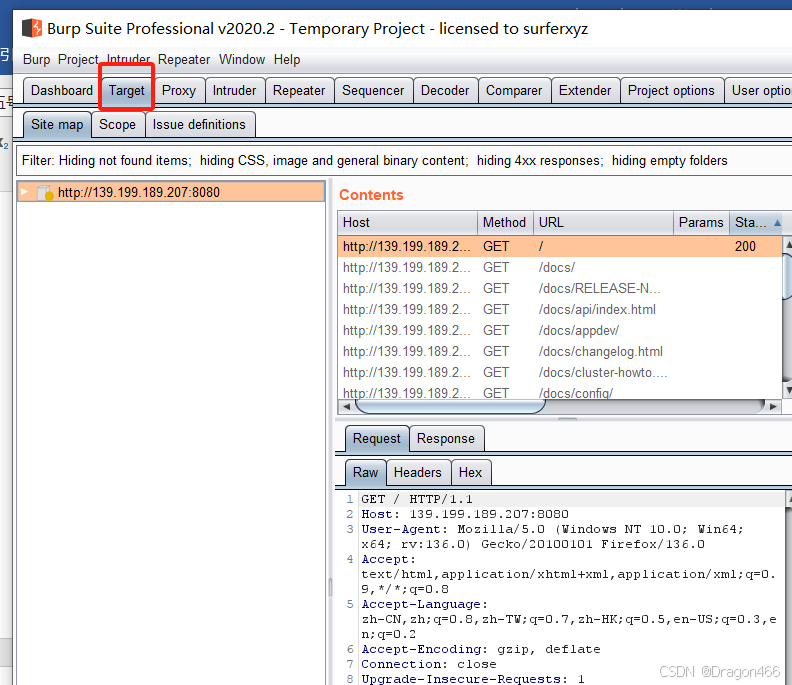Viewport: 792px width, 685px height.
Task: Select the /docs/config/ row
Action: point(560,392)
